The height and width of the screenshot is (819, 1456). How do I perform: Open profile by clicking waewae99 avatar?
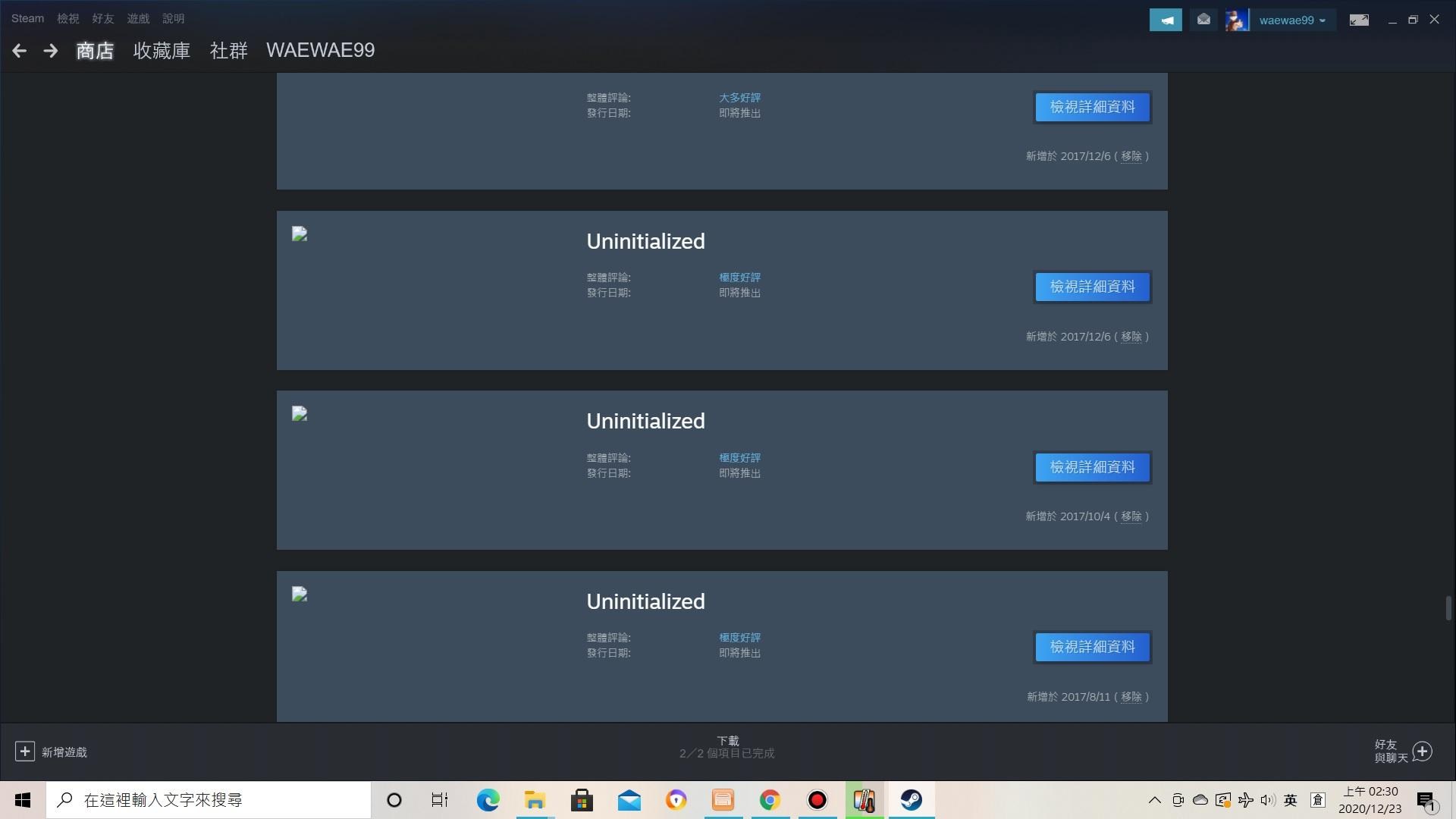1235,20
